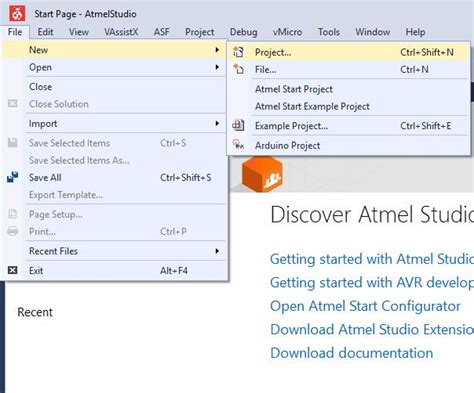
Task: Click the Arduino Project icon
Action: click(238, 144)
